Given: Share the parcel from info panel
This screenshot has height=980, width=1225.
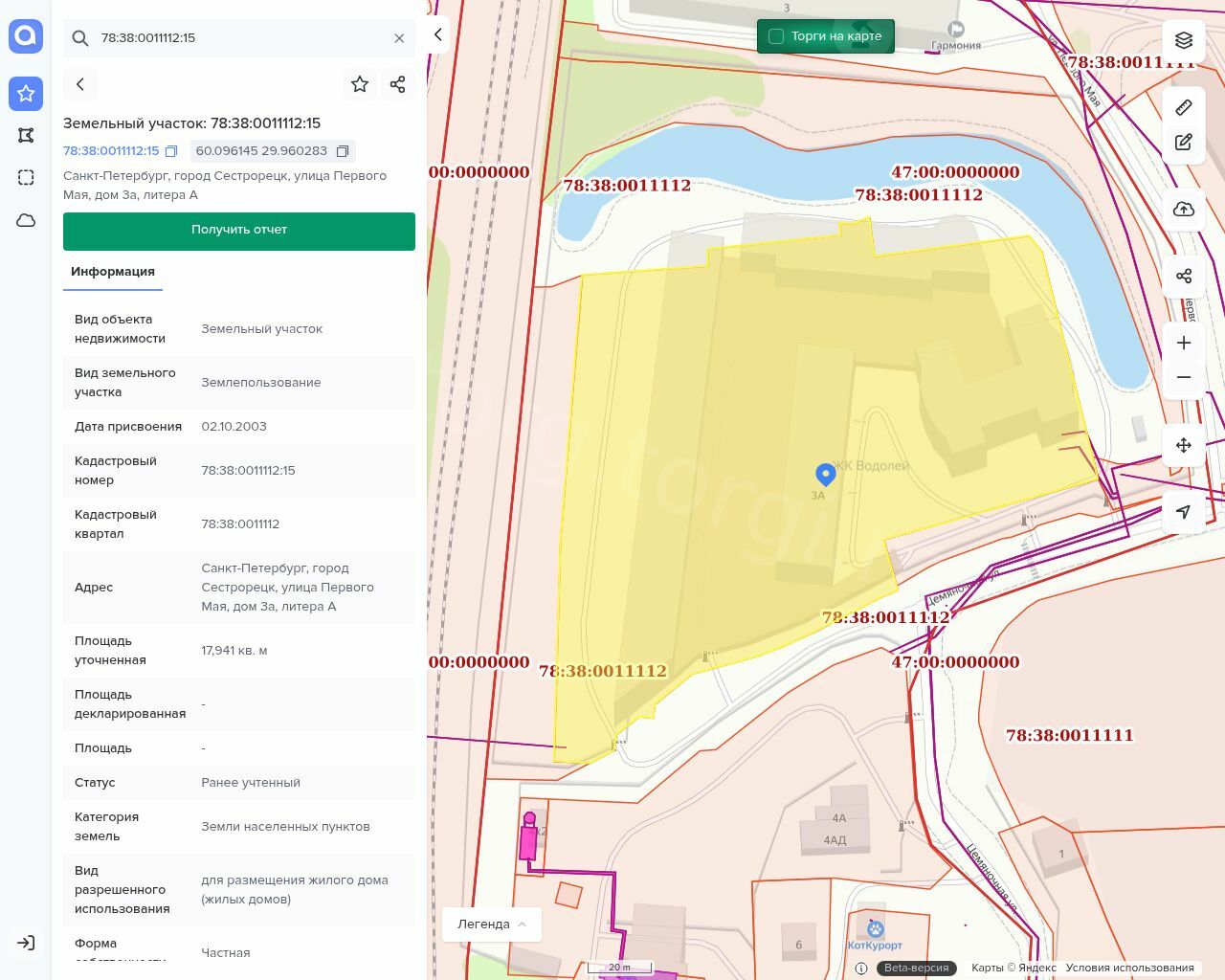Looking at the screenshot, I should tap(398, 84).
